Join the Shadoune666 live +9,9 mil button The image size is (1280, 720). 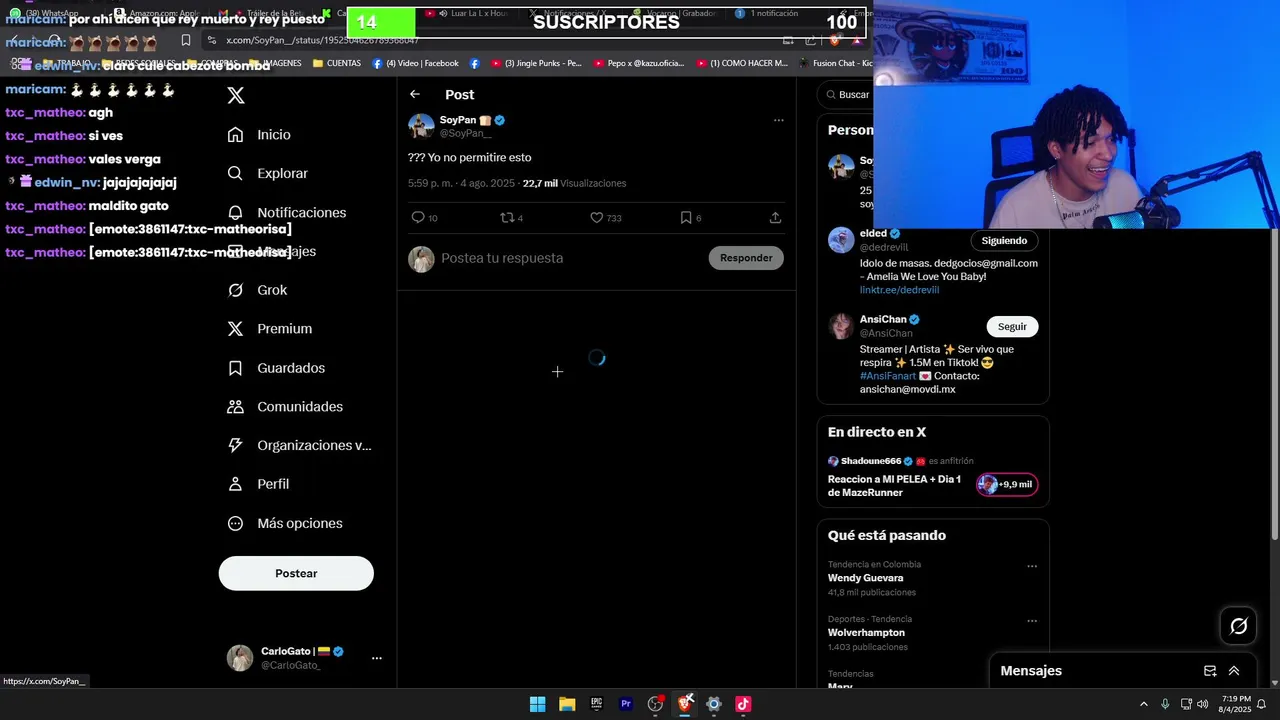tap(1007, 484)
